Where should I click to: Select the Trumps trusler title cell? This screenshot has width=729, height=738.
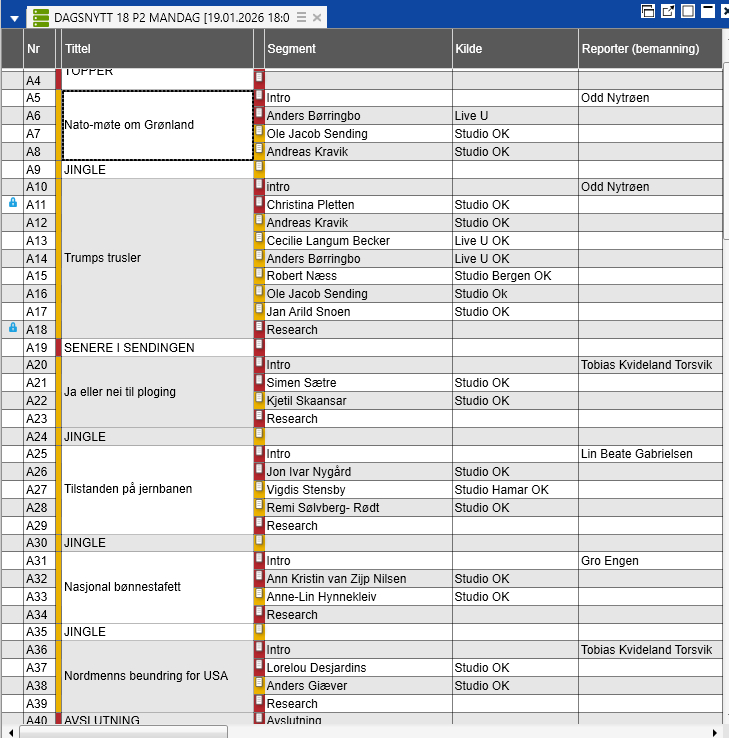click(x=157, y=258)
